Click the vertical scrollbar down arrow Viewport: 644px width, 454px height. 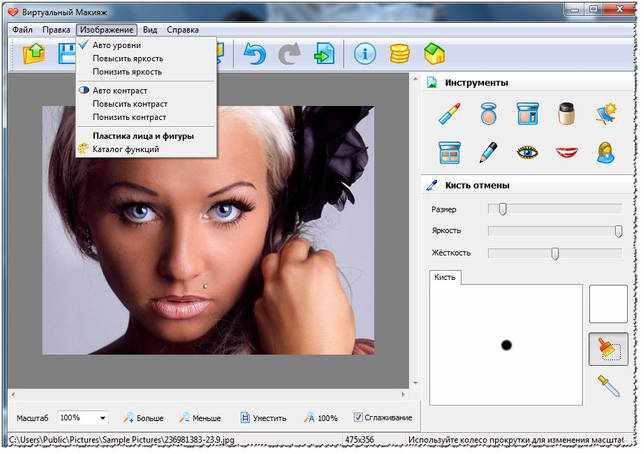tap(415, 383)
